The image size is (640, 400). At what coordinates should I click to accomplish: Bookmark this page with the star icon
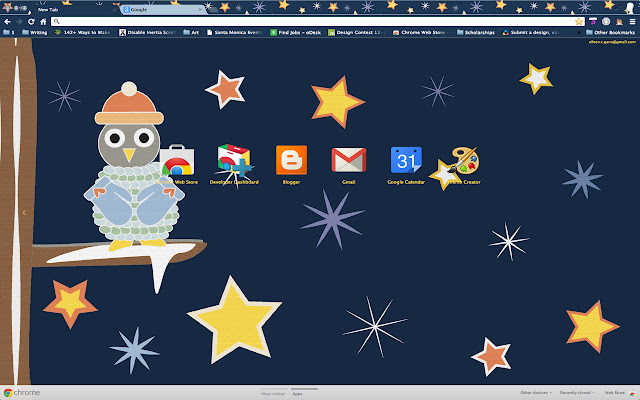579,22
